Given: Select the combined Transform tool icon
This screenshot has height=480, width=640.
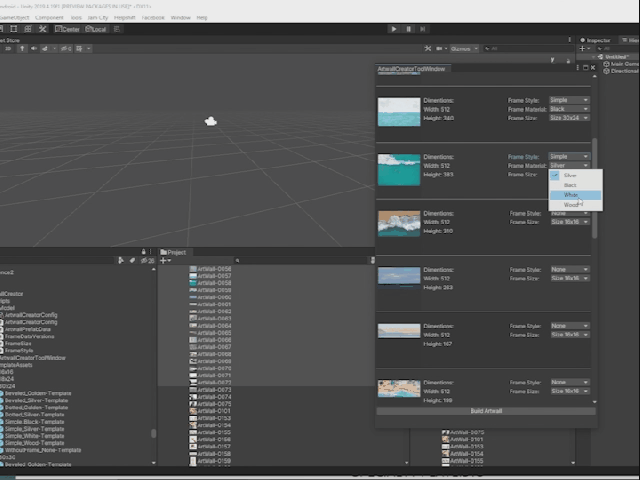Looking at the screenshot, I should pos(28,29).
